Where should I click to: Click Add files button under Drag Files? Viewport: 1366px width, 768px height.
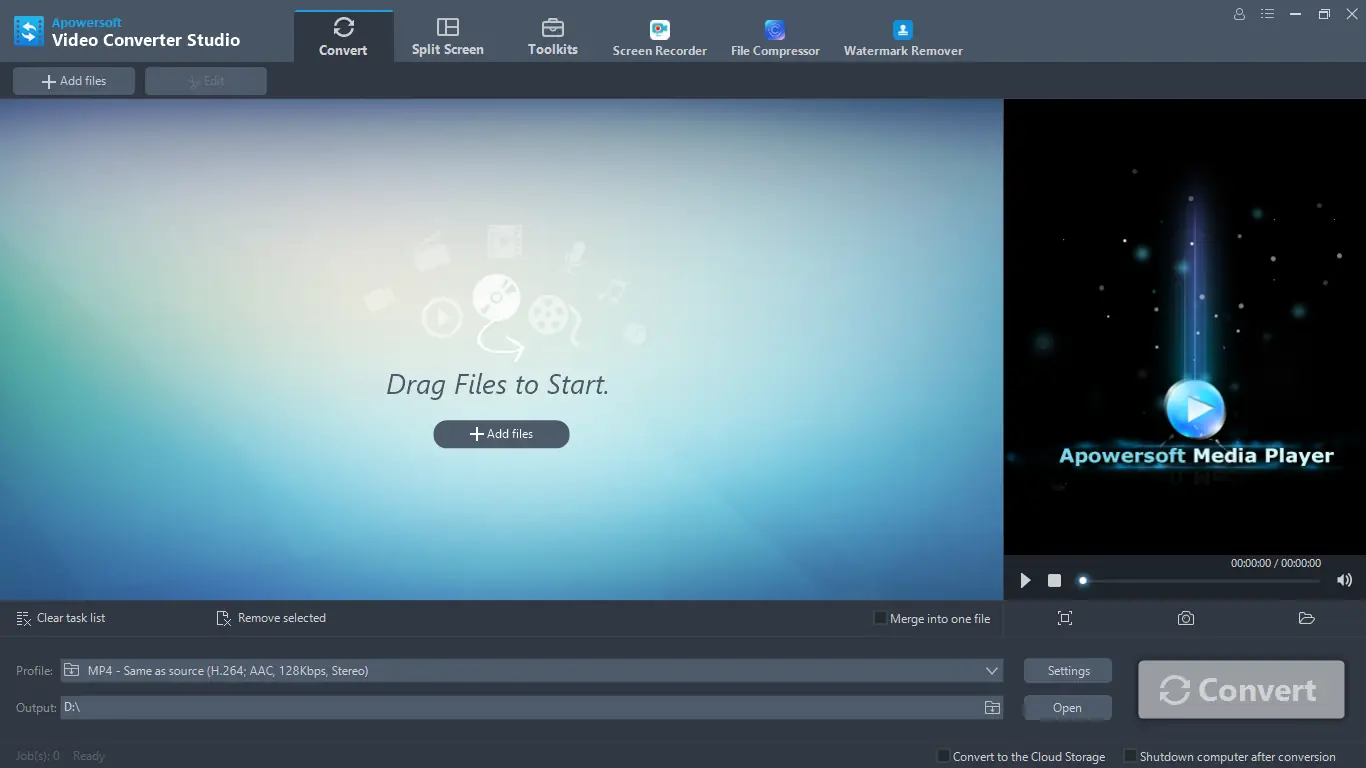click(501, 434)
